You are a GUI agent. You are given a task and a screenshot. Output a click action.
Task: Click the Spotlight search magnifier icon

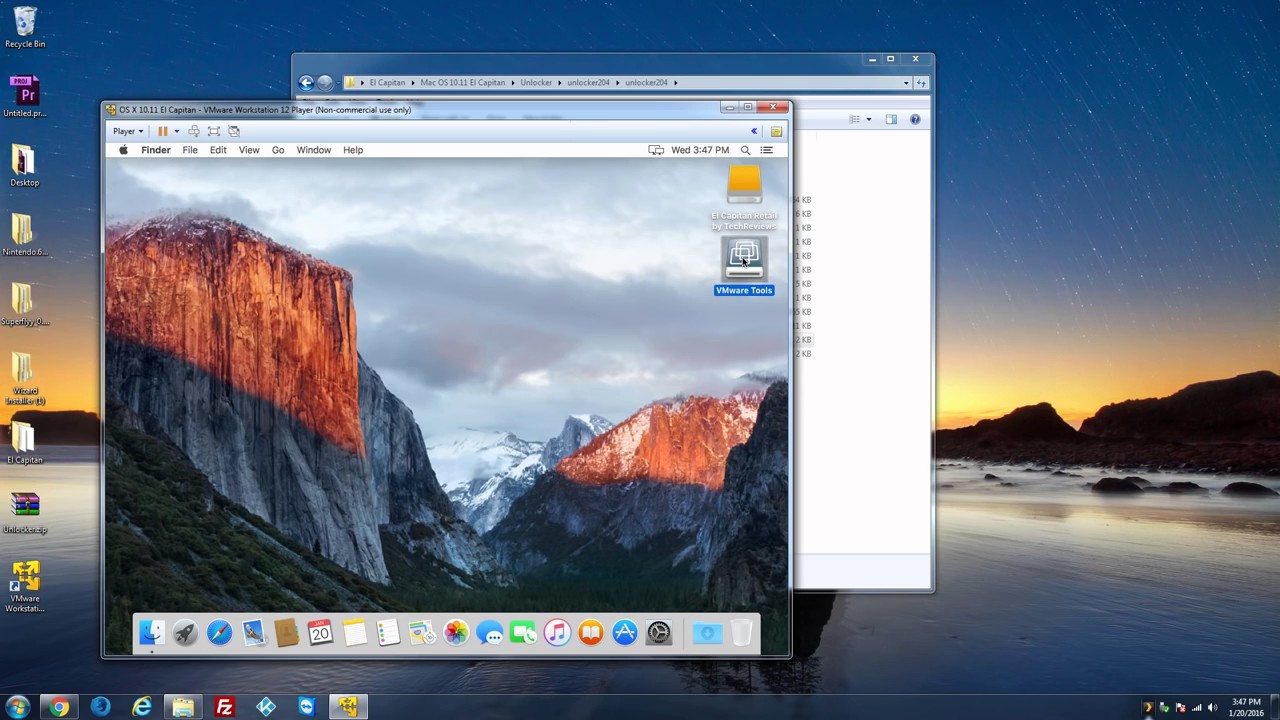[x=745, y=150]
